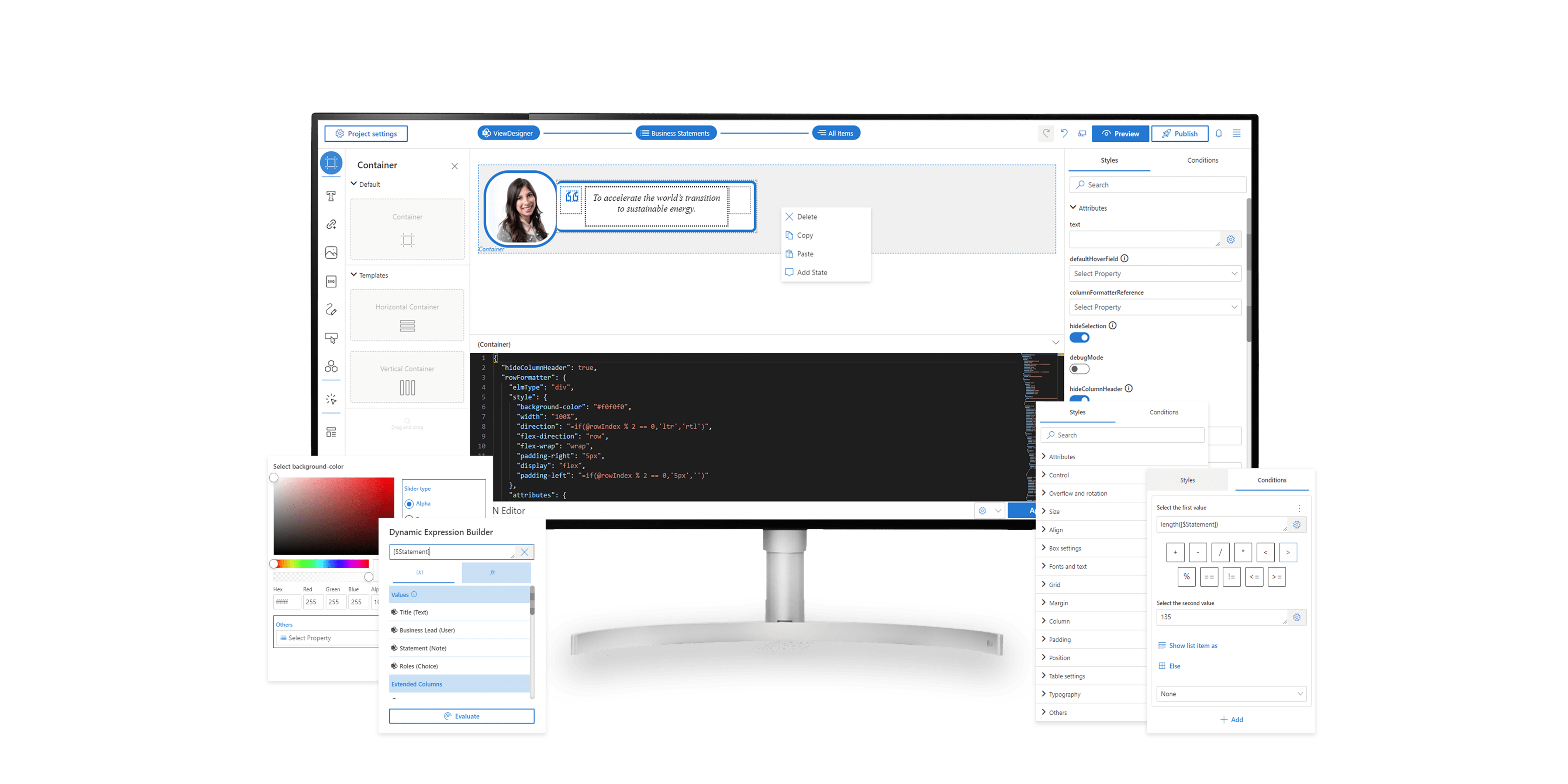Click the Publish button
Viewport: 1568px width, 784px height.
tap(1179, 133)
